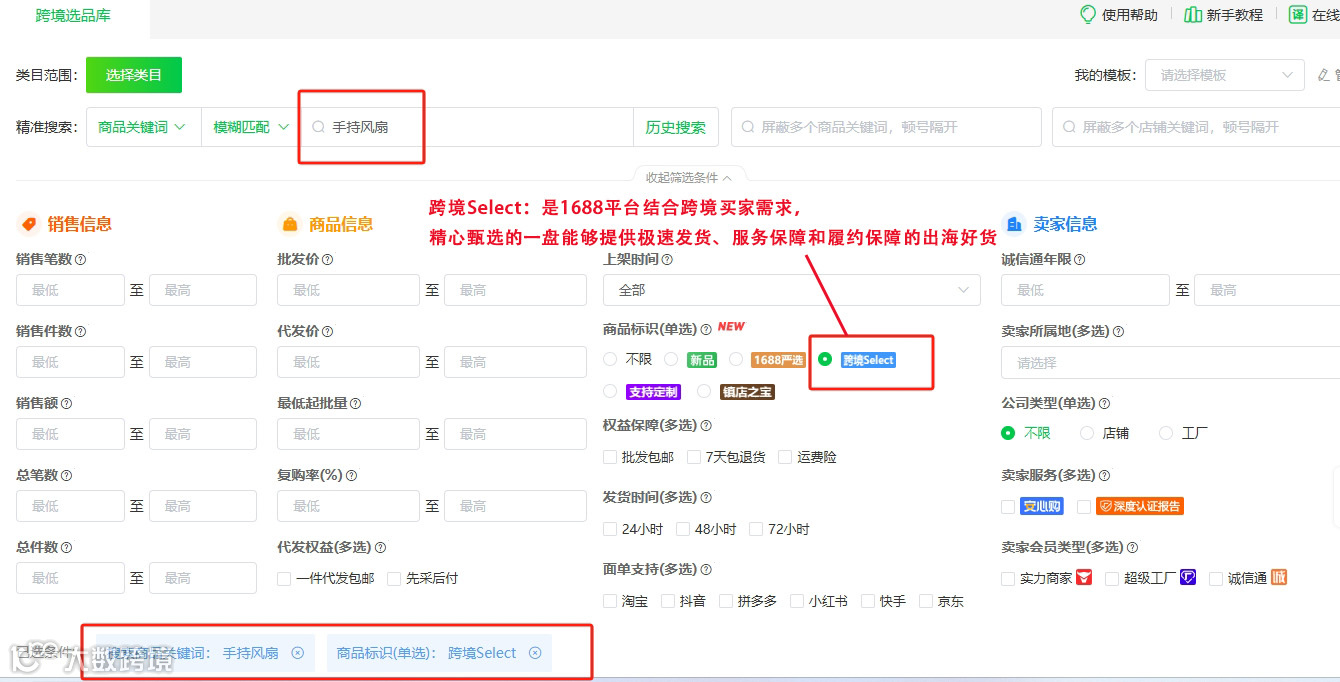This screenshot has height=682, width=1340.
Task: Open the 上架时间 全部 dropdown
Action: (x=791, y=290)
